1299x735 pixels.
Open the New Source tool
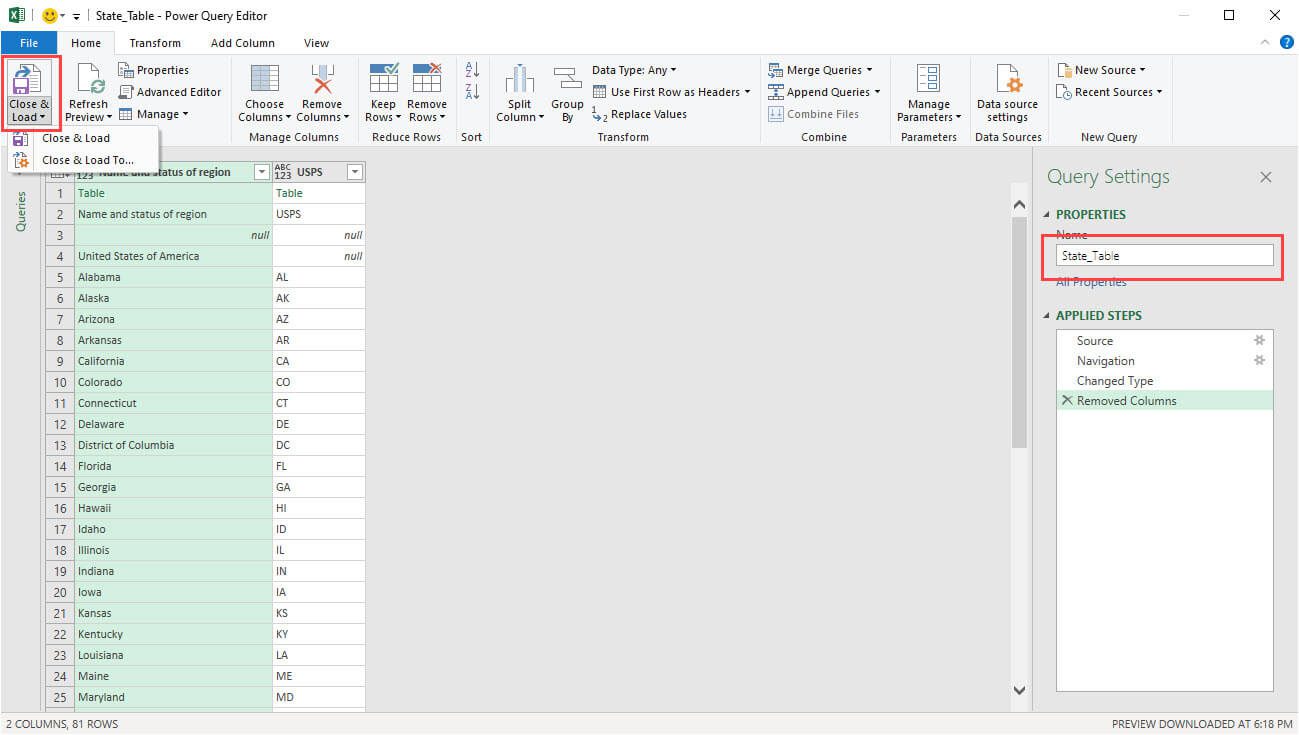[1100, 69]
